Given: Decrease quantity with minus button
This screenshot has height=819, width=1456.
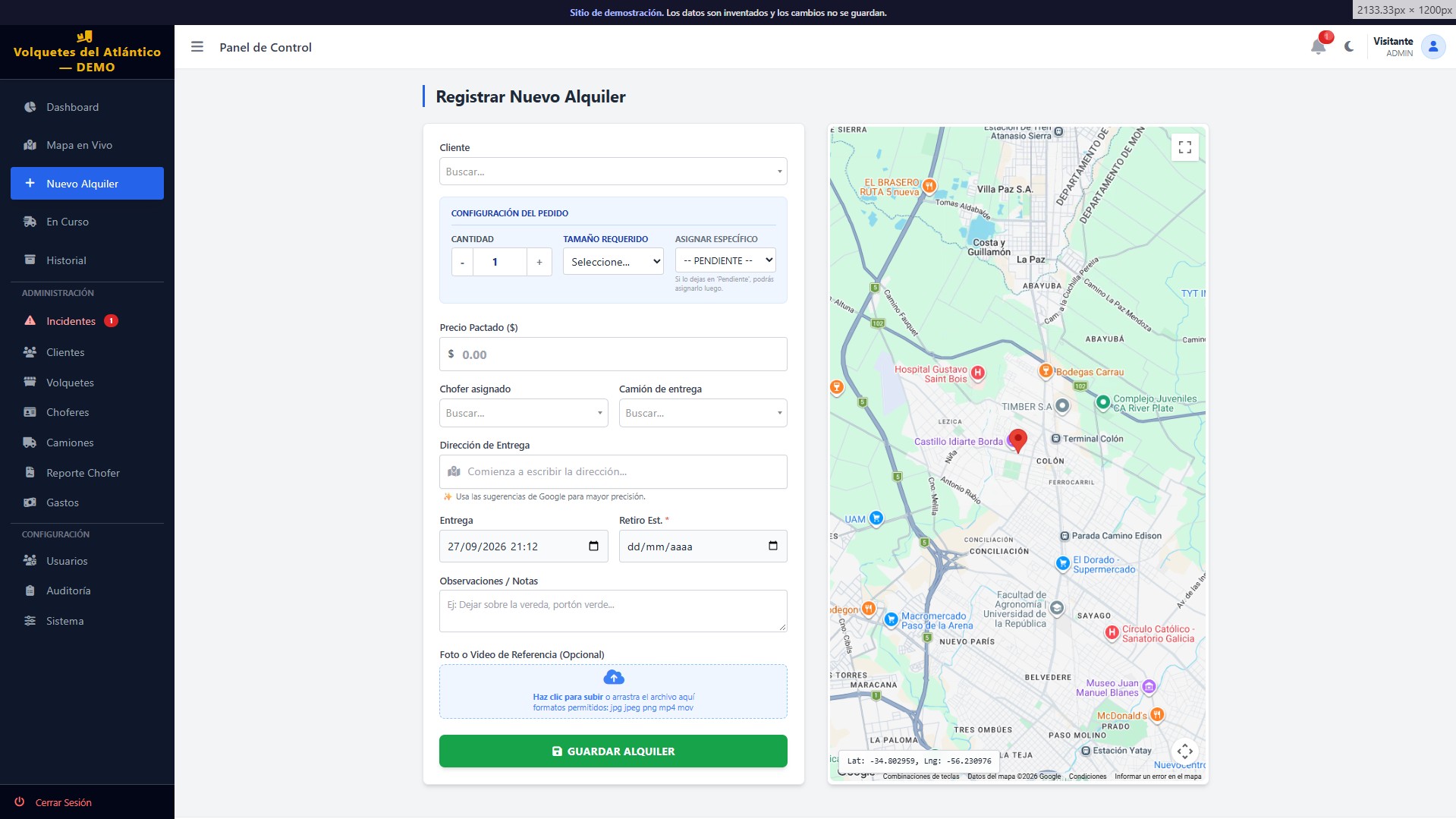Looking at the screenshot, I should click(462, 262).
